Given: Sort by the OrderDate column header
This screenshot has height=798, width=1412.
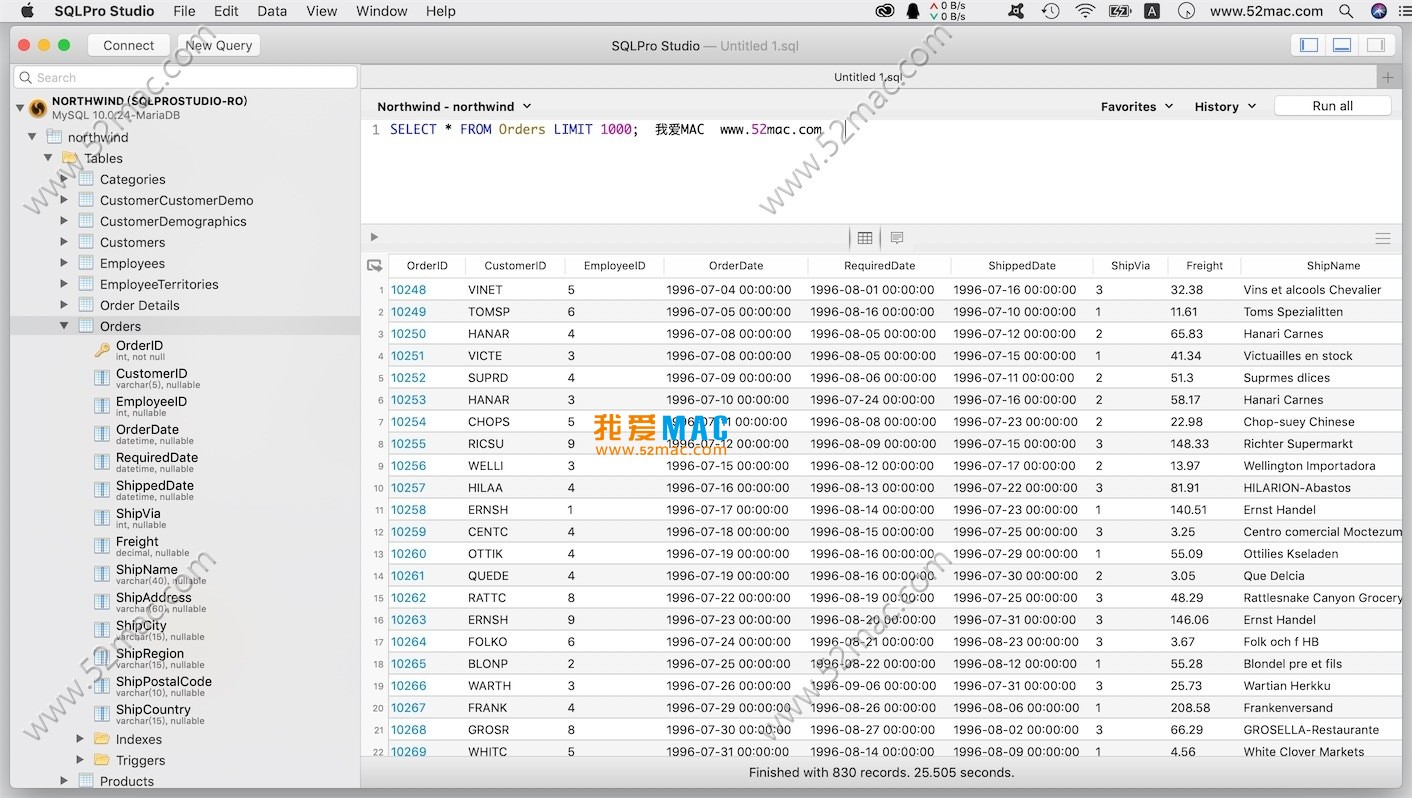Looking at the screenshot, I should tap(736, 266).
